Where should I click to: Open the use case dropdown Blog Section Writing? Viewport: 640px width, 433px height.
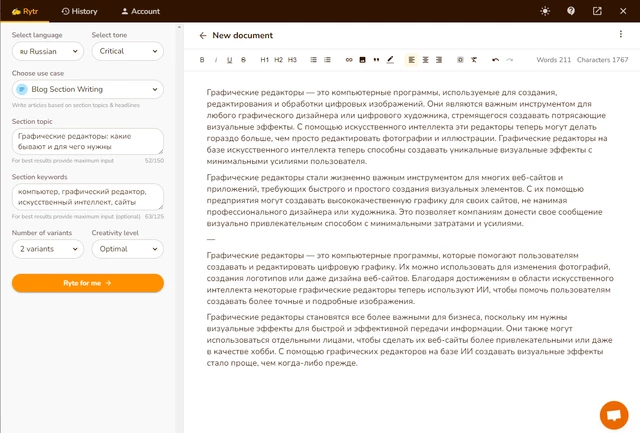pyautogui.click(x=88, y=89)
